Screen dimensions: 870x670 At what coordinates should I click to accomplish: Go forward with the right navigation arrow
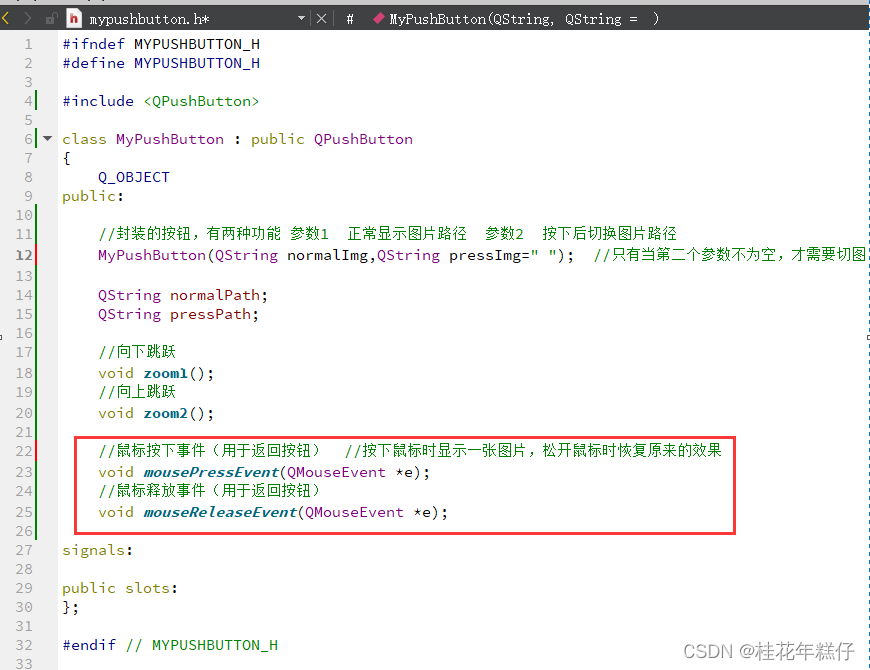tap(27, 19)
